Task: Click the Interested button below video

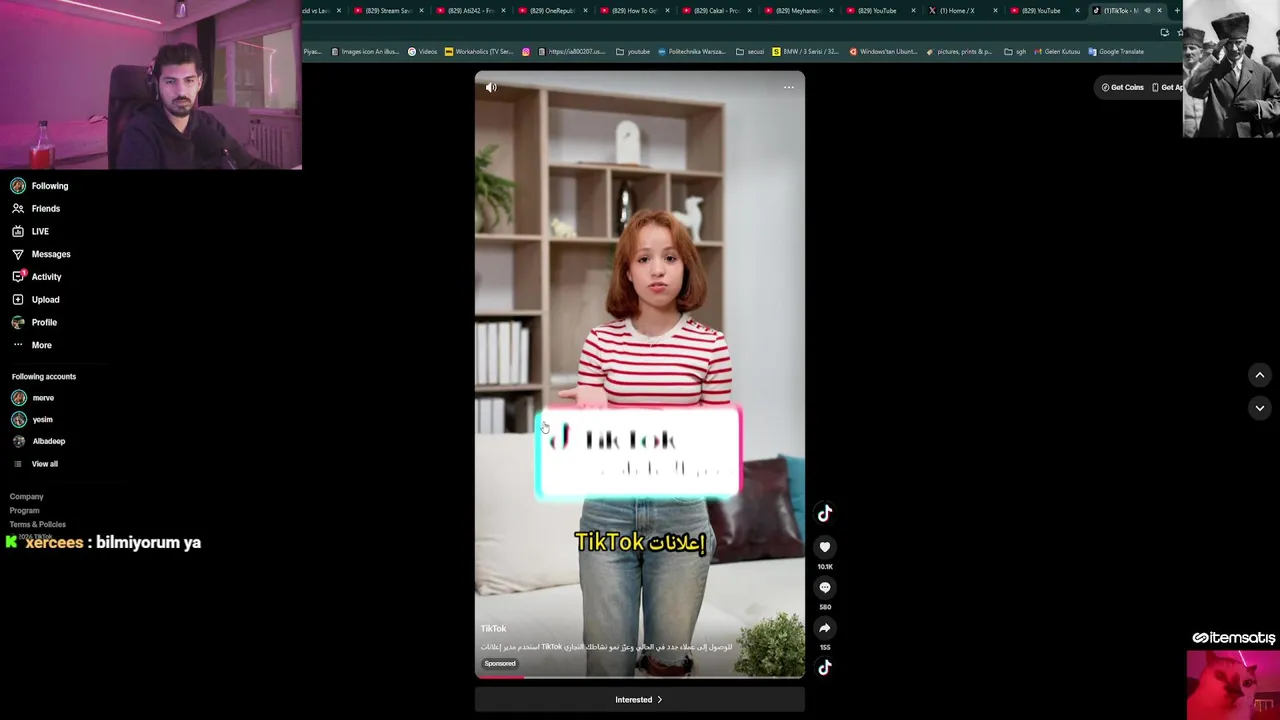Action: [639, 700]
